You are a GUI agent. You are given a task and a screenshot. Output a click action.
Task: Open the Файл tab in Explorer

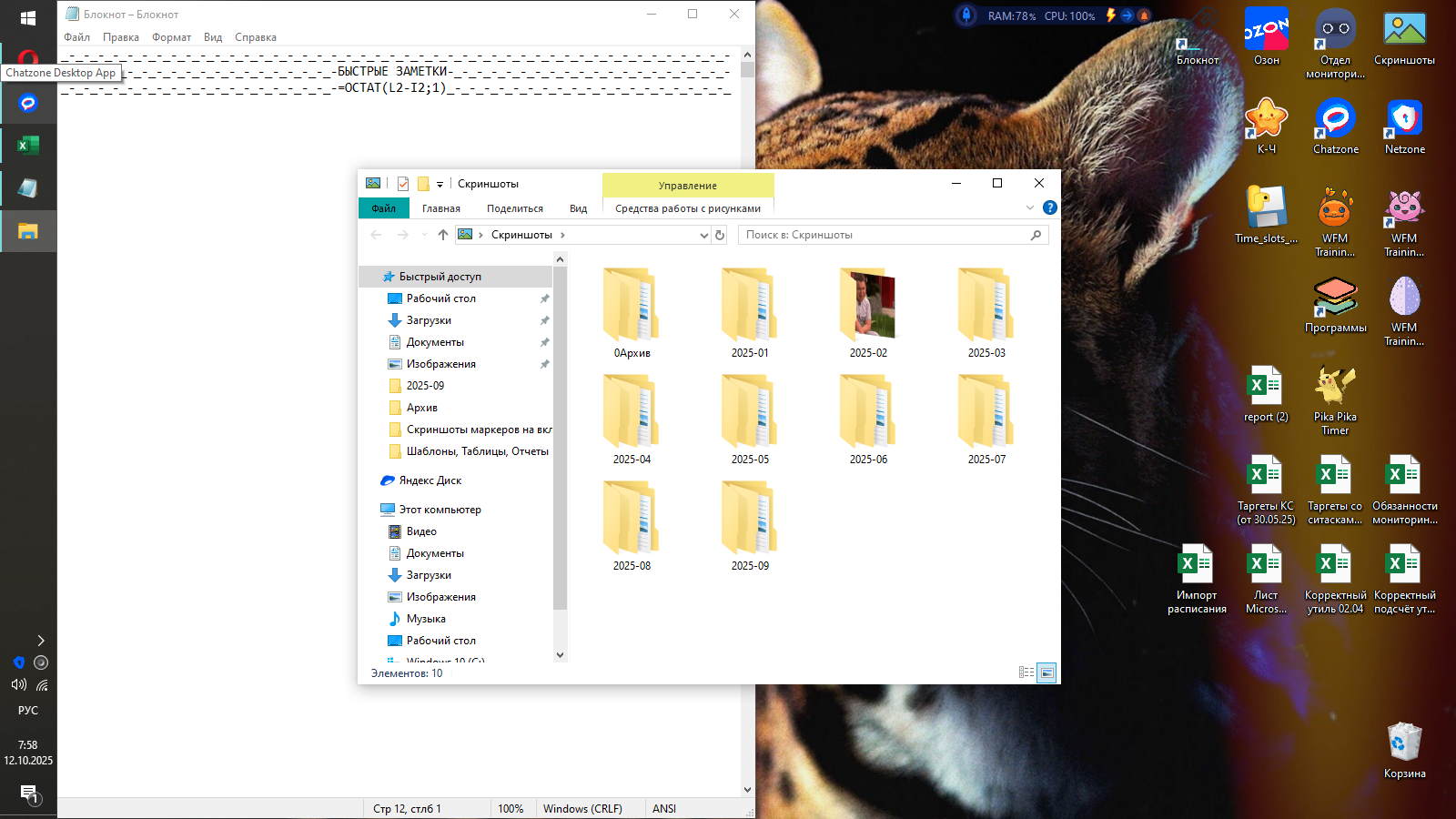point(383,208)
